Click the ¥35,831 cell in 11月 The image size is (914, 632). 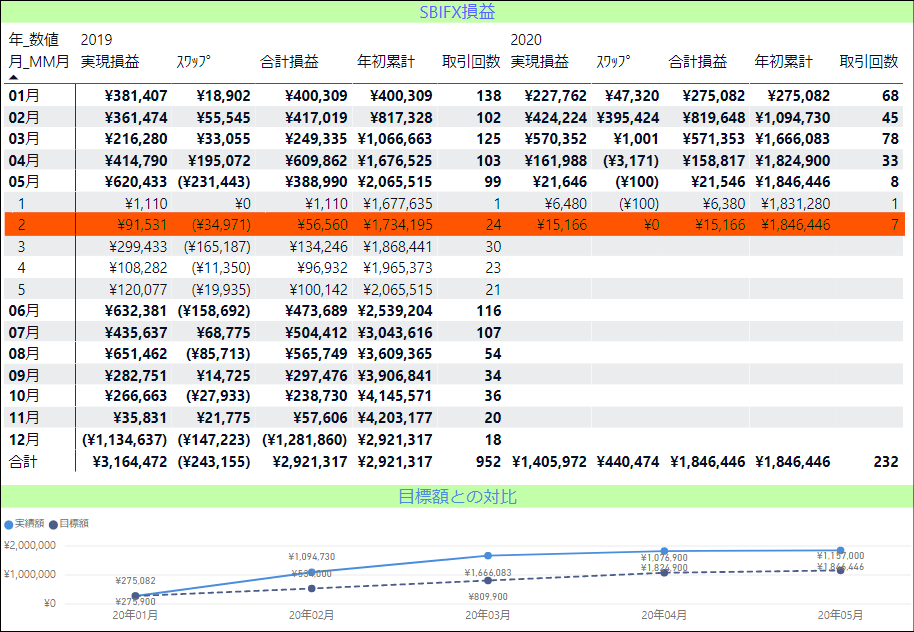(x=140, y=418)
